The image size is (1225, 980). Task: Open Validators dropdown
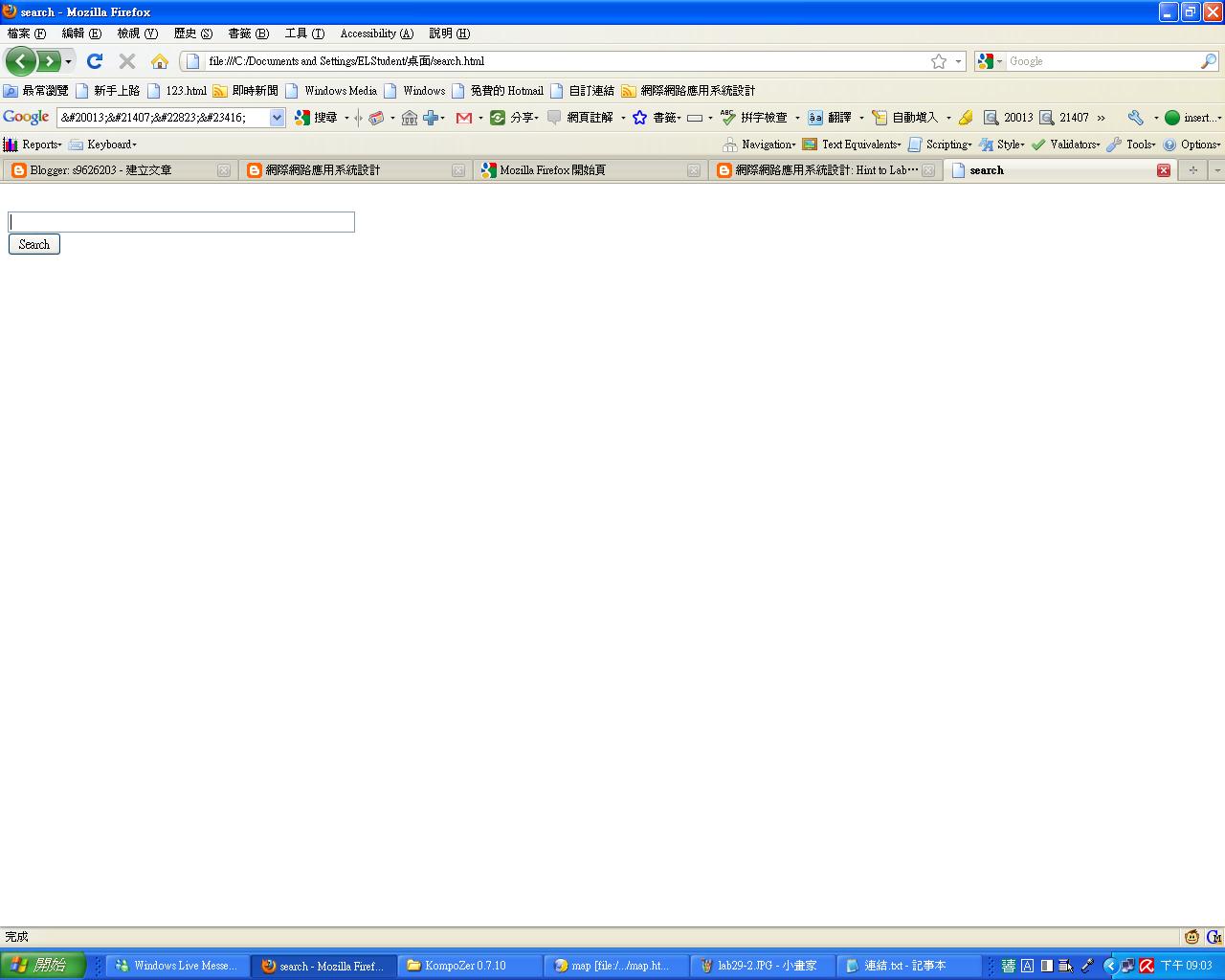pos(1065,145)
